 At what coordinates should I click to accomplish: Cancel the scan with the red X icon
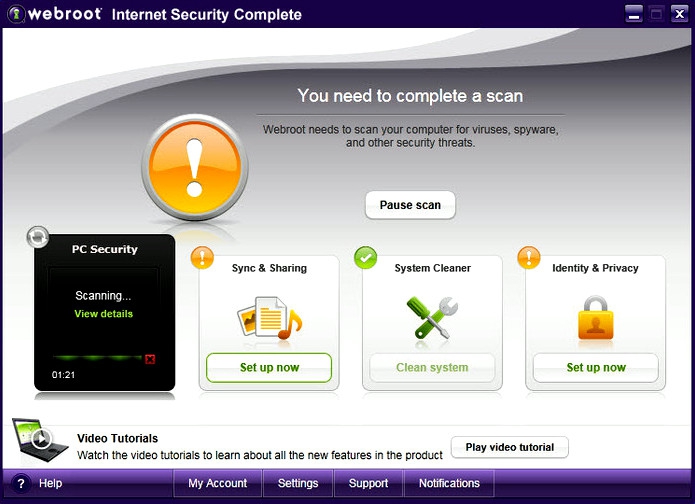pos(150,359)
